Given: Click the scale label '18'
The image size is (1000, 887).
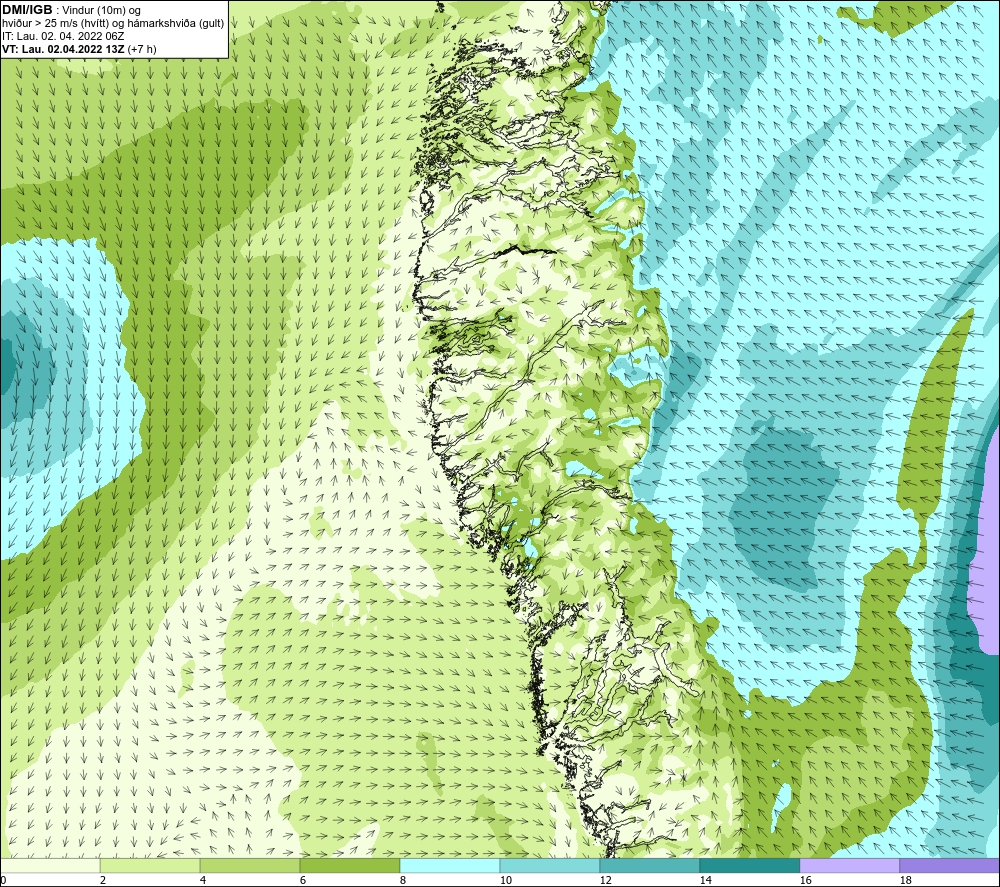Looking at the screenshot, I should tap(905, 880).
